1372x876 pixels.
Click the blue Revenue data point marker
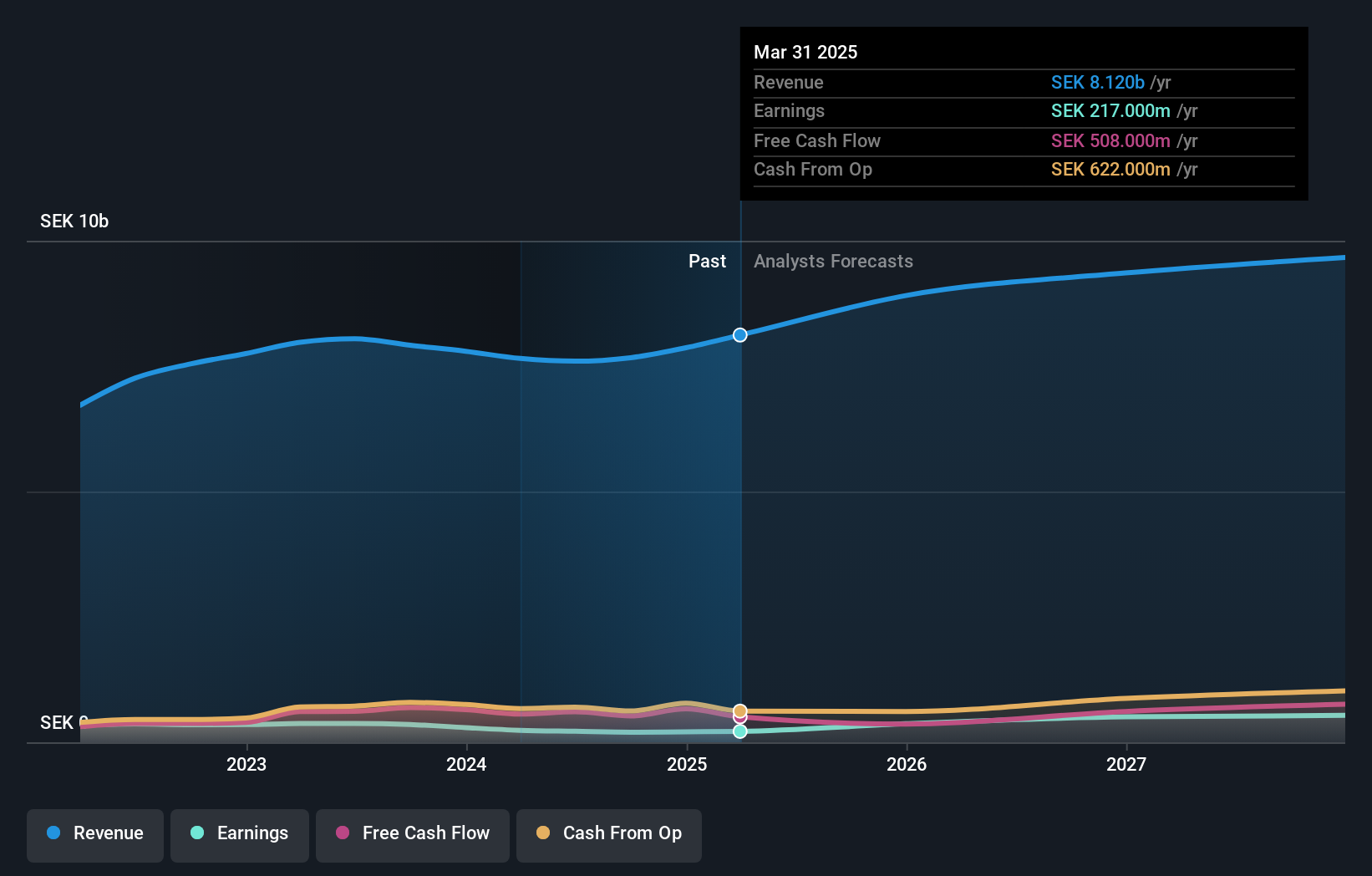tap(740, 335)
